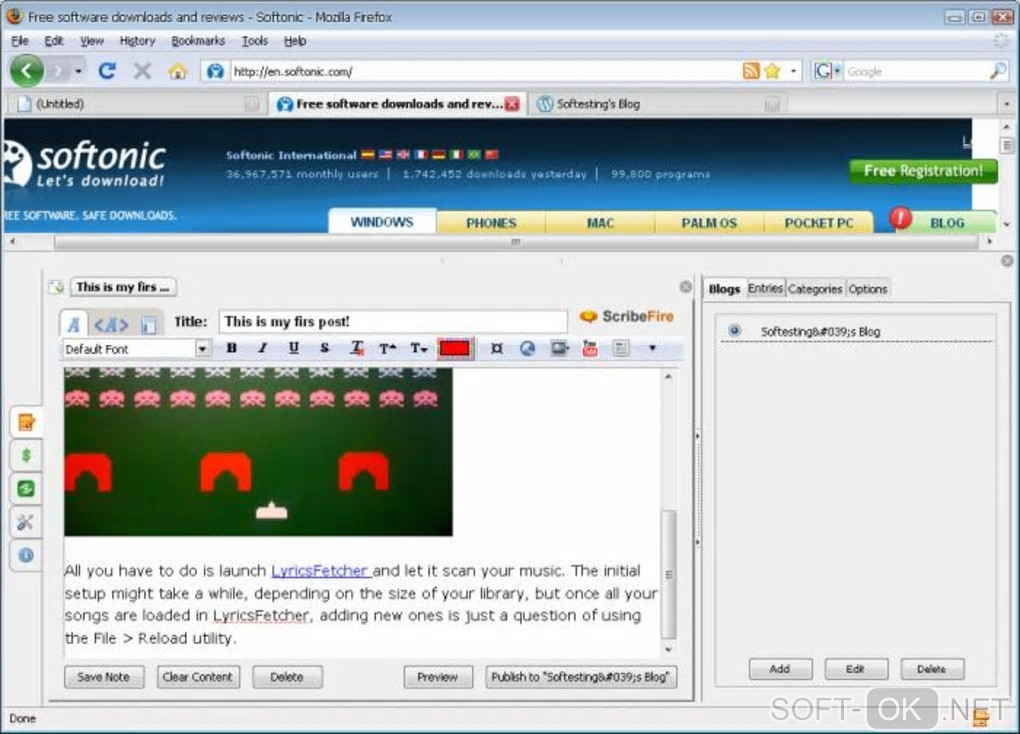Click Edit blog button
Viewport: 1020px width, 734px height.
855,669
